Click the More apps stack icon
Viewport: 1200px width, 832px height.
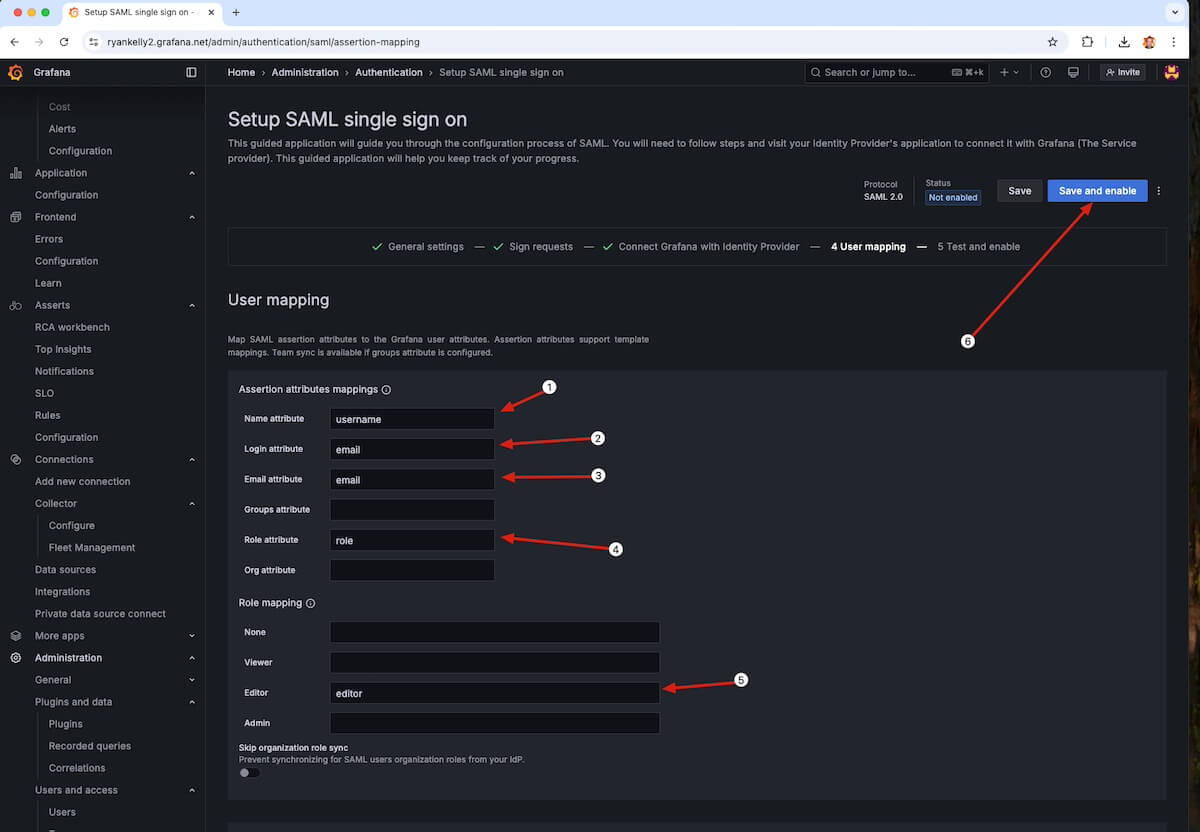click(x=15, y=636)
